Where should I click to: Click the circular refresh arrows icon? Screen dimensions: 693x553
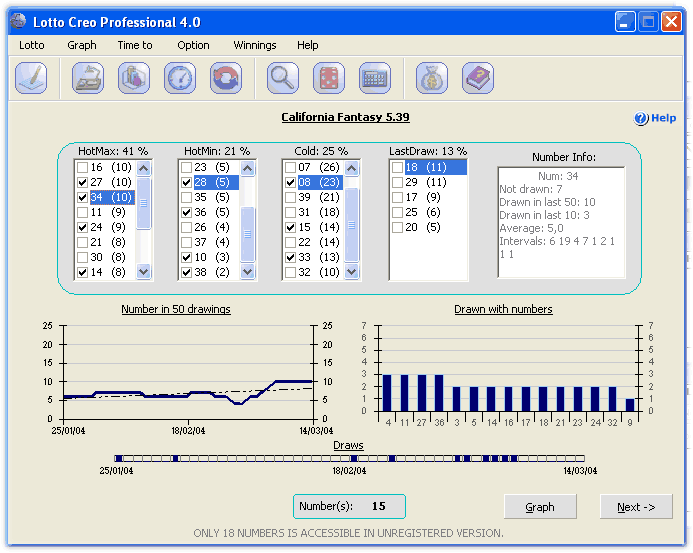[x=226, y=78]
